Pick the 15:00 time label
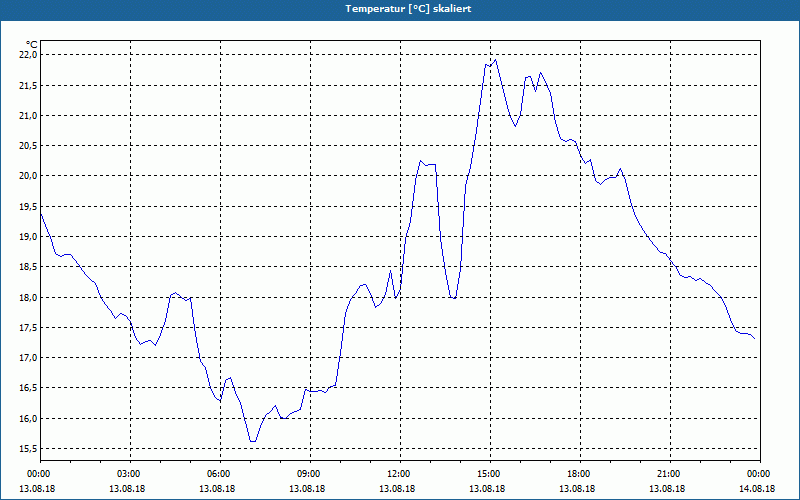Viewport: 800px width, 500px height. tap(488, 474)
